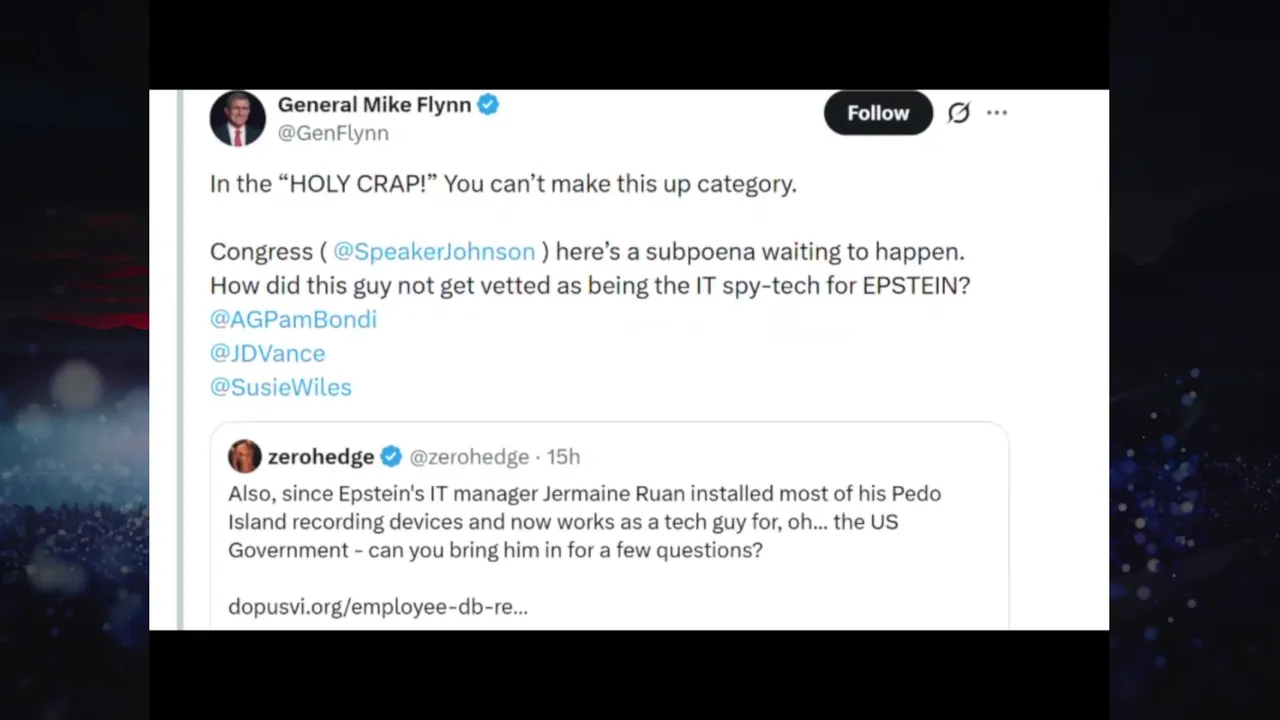Select the @GenFlynn handle
Viewport: 1280px width, 720px height.
point(333,133)
